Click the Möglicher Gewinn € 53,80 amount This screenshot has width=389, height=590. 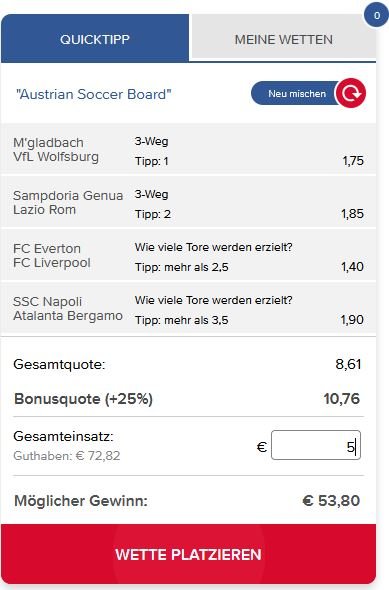point(331,501)
